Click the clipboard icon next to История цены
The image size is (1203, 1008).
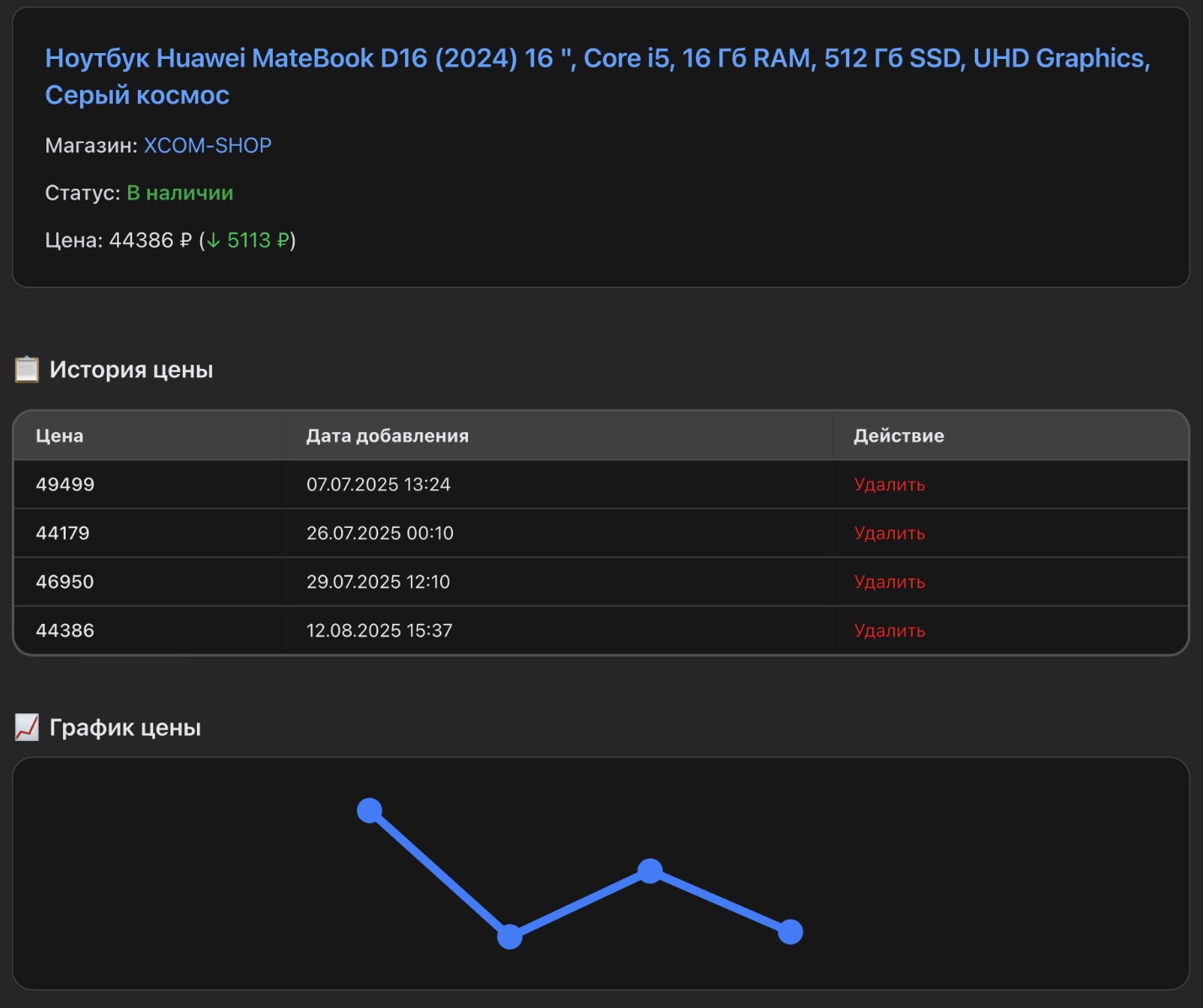26,369
